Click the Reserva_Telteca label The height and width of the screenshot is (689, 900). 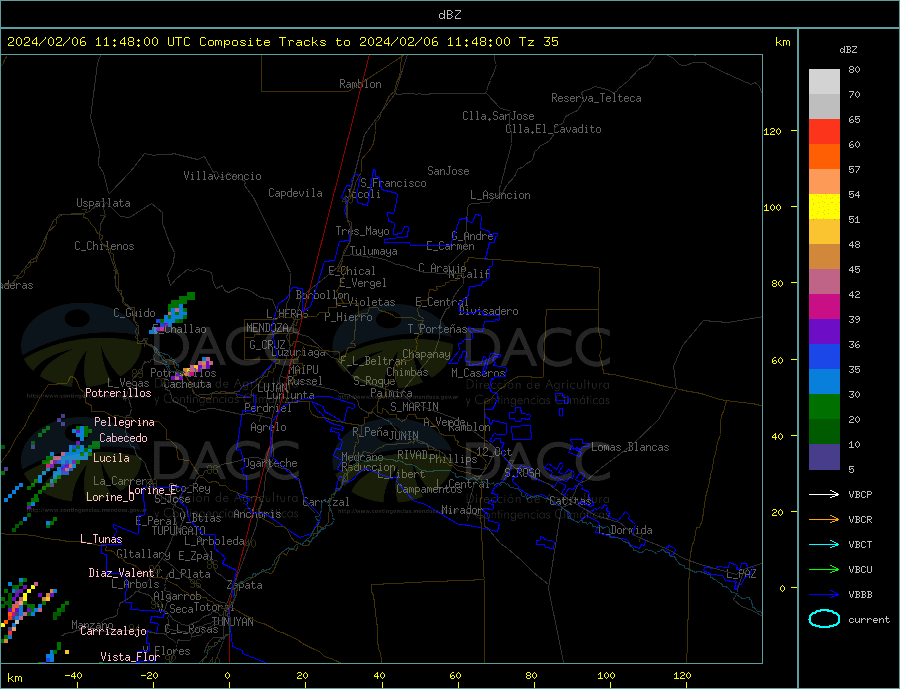[596, 98]
